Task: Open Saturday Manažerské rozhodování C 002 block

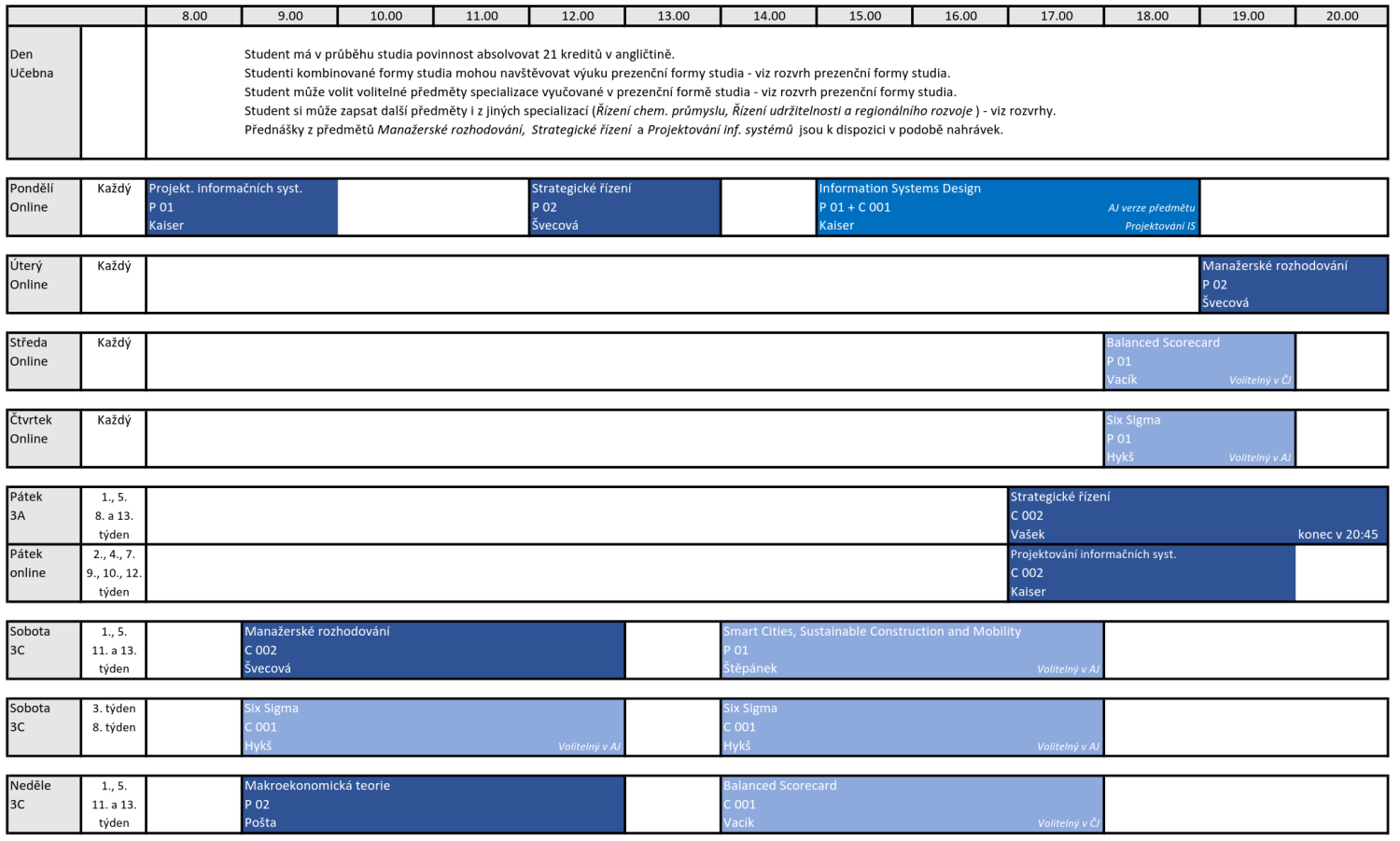Action: point(434,650)
